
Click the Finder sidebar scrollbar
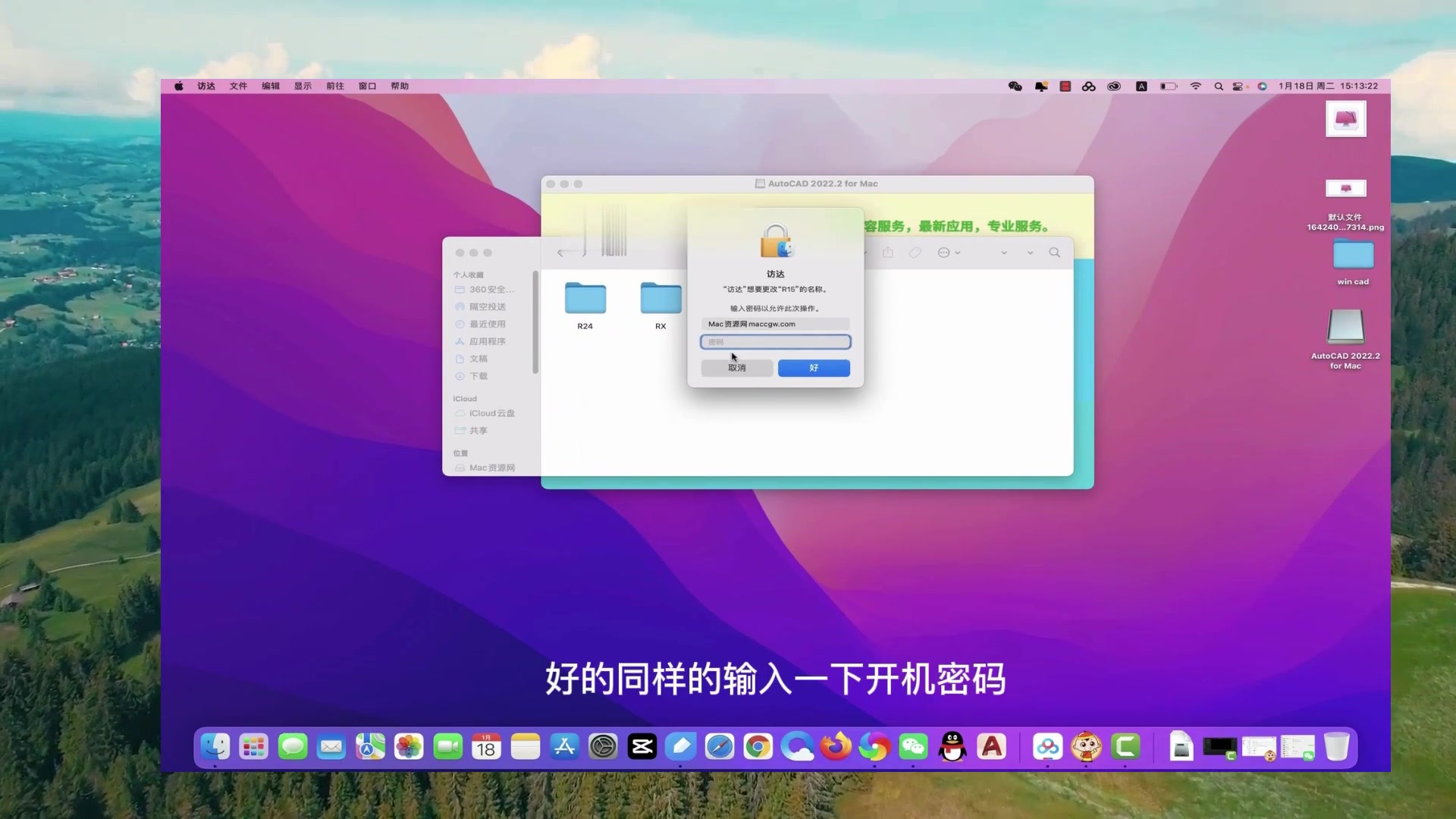535,322
